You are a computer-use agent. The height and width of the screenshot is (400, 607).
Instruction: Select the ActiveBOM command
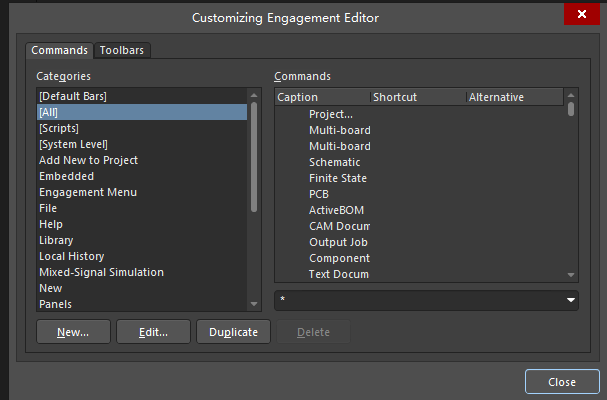(420, 210)
